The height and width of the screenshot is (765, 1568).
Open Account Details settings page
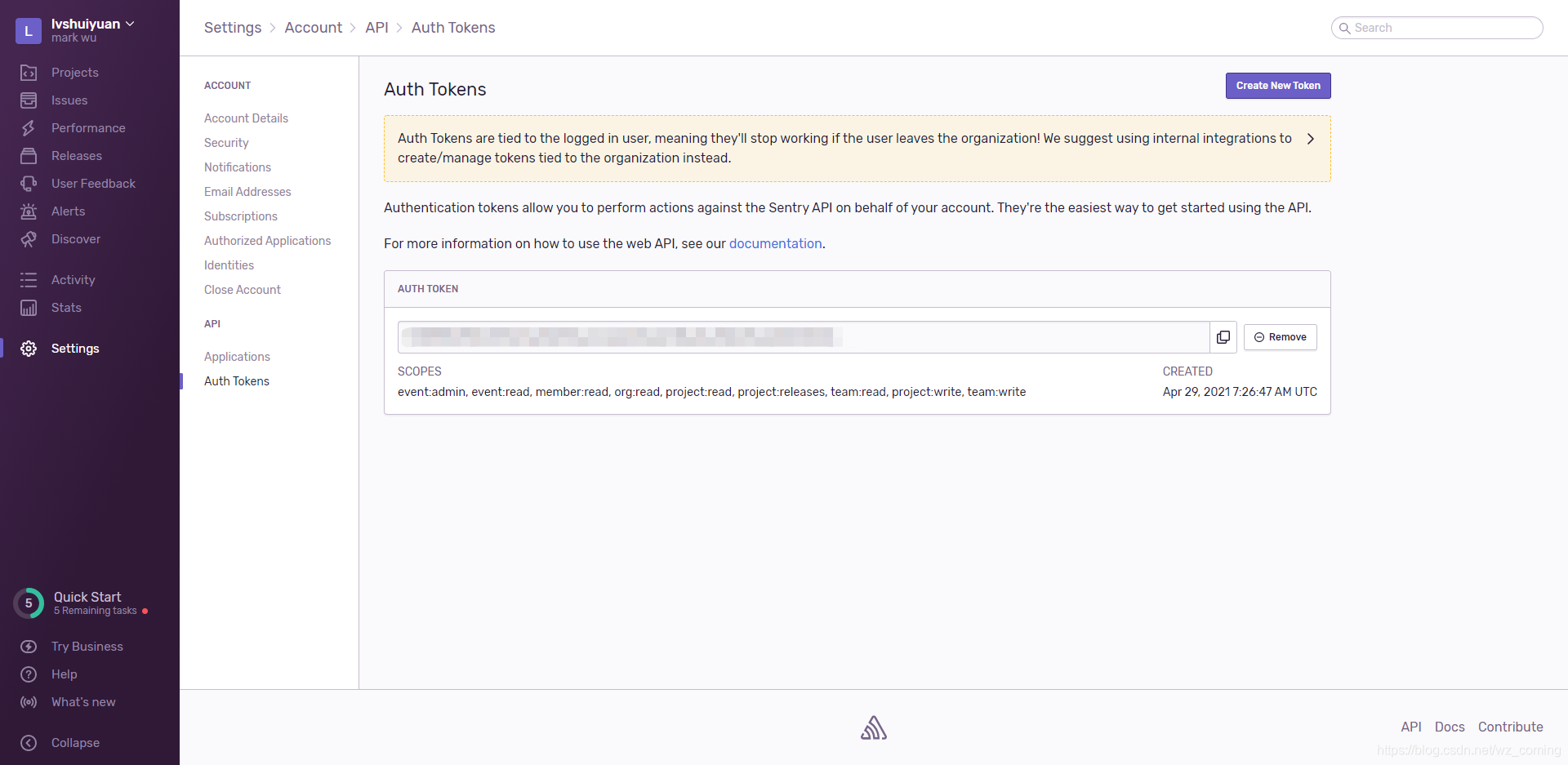coord(246,118)
